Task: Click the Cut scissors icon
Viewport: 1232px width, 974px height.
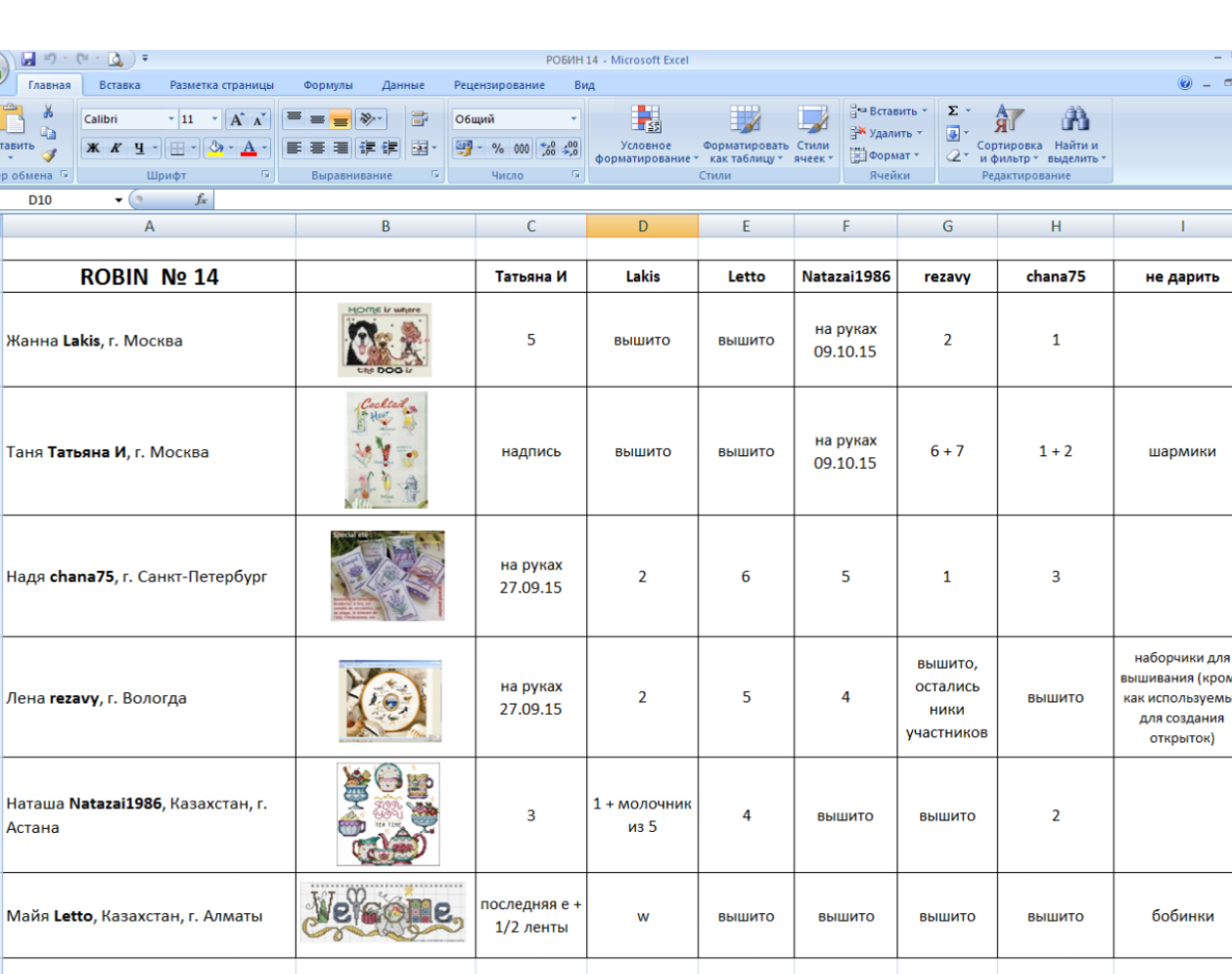Action: 48,112
